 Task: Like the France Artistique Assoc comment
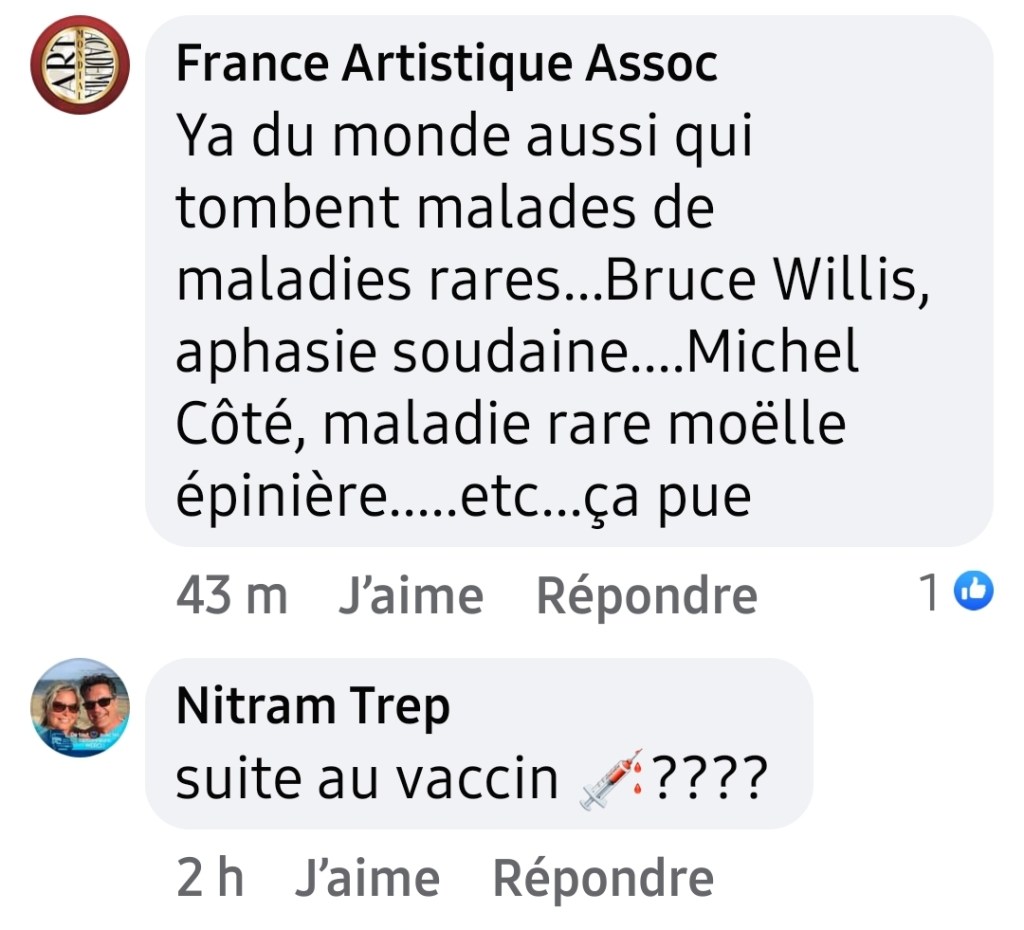pos(410,597)
